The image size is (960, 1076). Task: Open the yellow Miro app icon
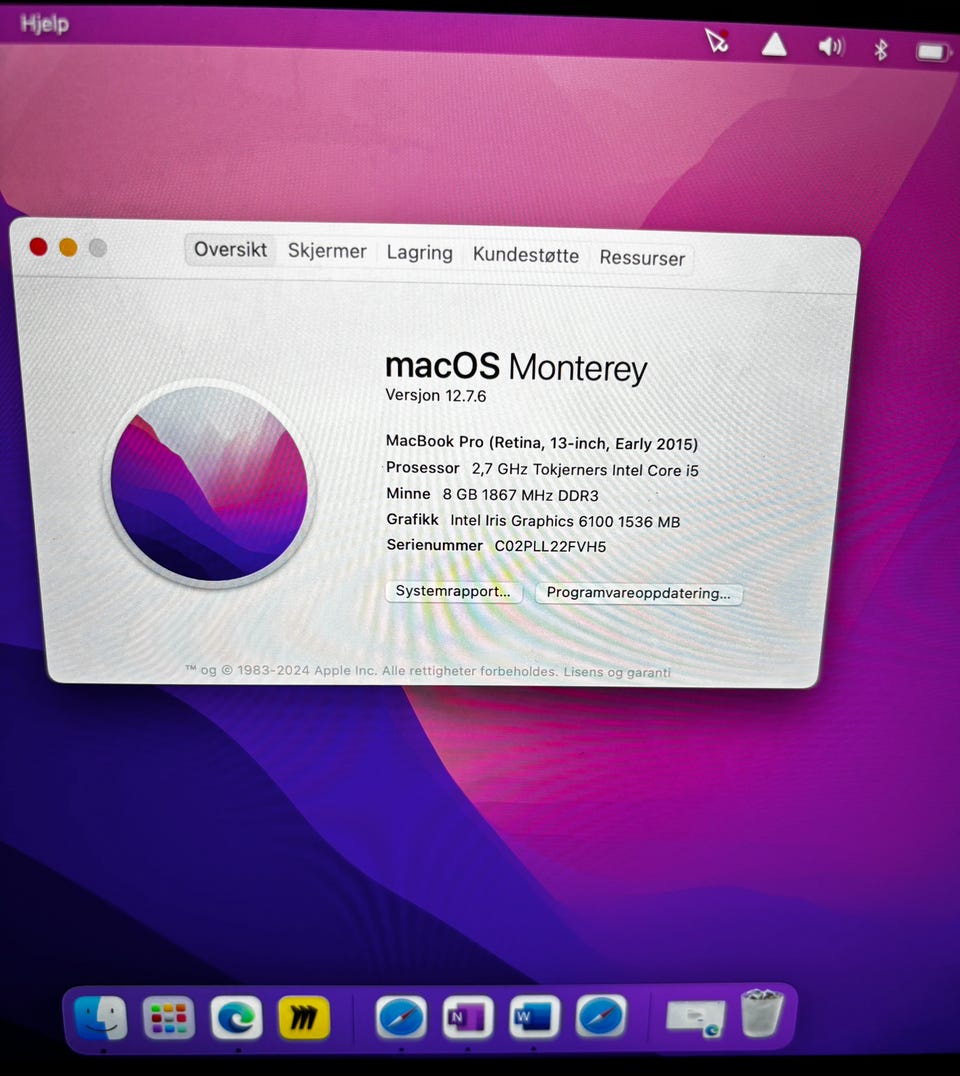point(304,1017)
